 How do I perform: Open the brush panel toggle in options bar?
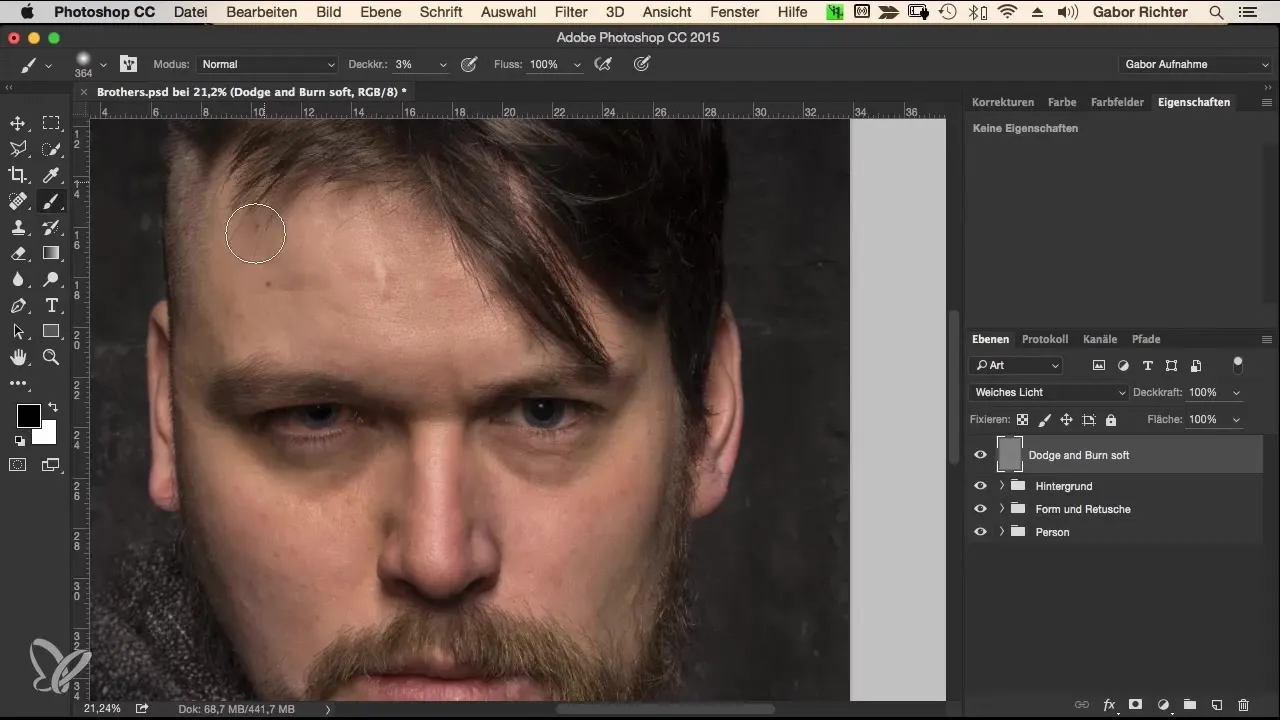click(x=128, y=64)
